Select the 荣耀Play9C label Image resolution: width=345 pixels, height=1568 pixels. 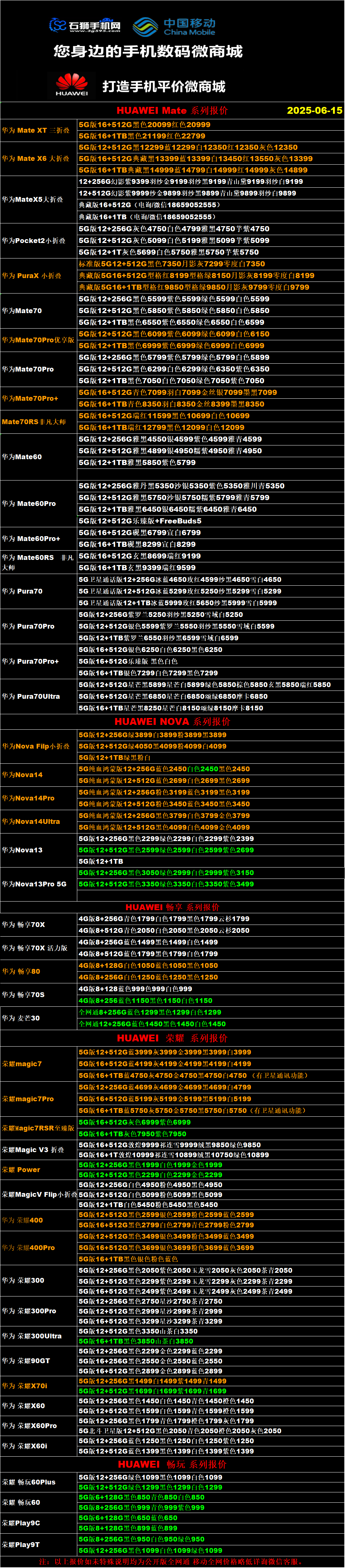[x=21, y=1523]
